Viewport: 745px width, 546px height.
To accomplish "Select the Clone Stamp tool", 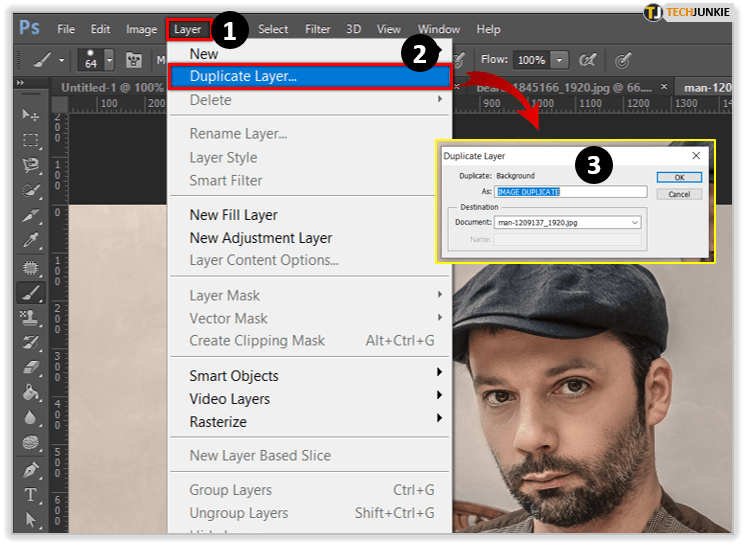I will pos(30,317).
